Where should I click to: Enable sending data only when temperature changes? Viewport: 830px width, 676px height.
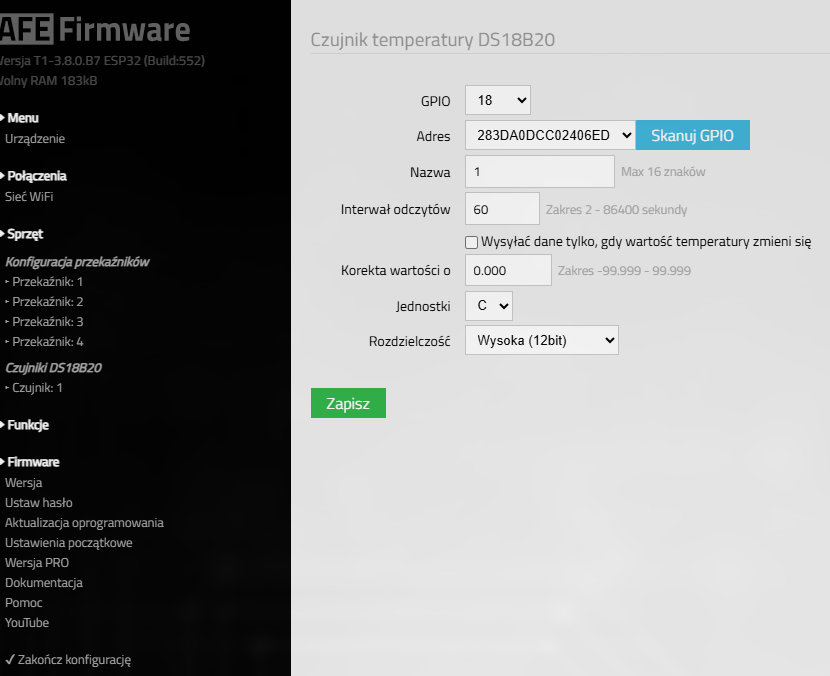click(x=471, y=241)
